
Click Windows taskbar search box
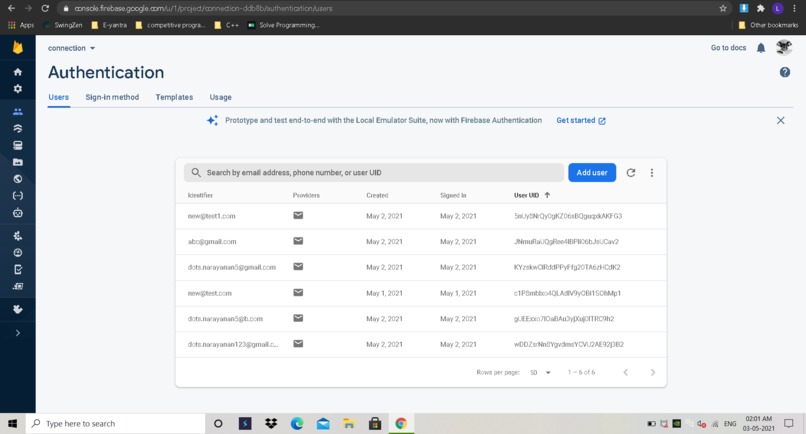click(116, 424)
